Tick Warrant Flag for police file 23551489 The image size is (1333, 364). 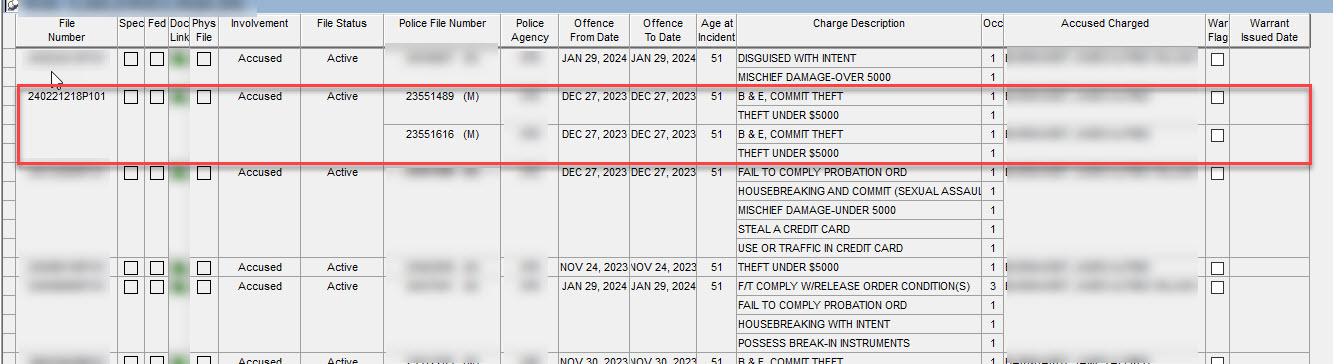click(1217, 98)
